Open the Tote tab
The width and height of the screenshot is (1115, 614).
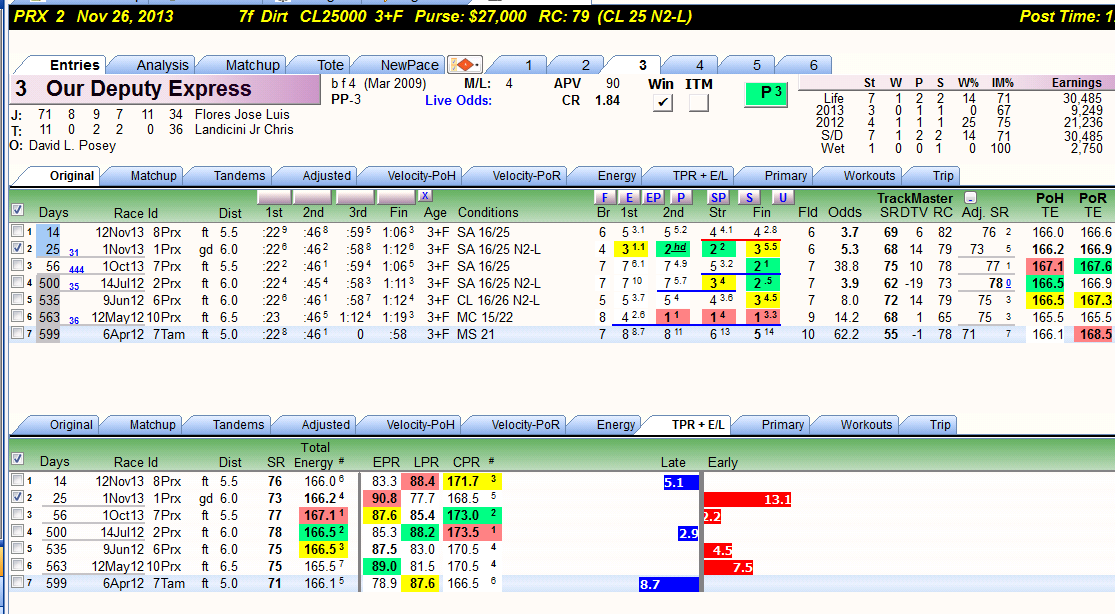point(330,65)
